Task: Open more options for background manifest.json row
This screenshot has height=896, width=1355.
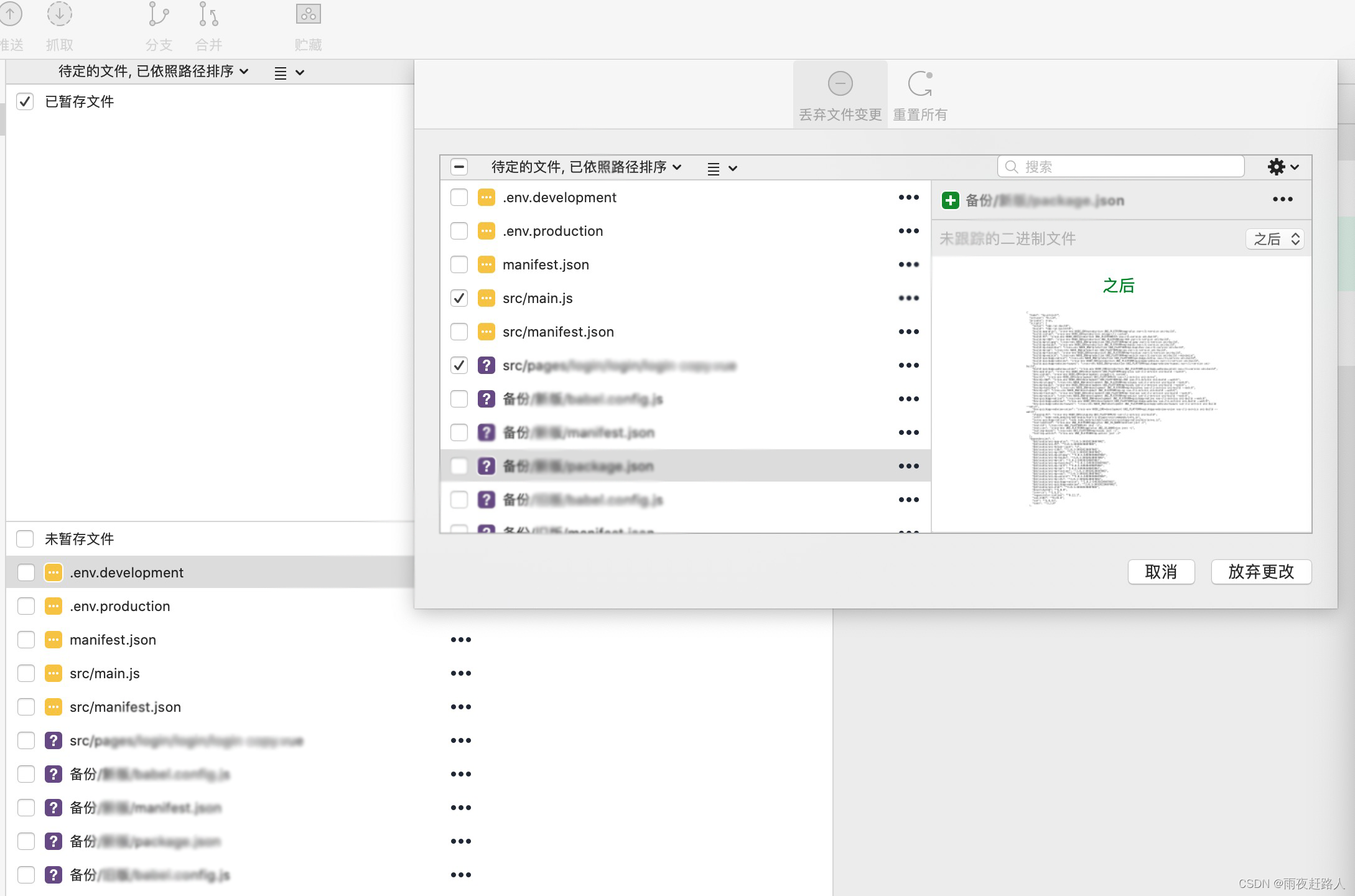Action: 460,640
